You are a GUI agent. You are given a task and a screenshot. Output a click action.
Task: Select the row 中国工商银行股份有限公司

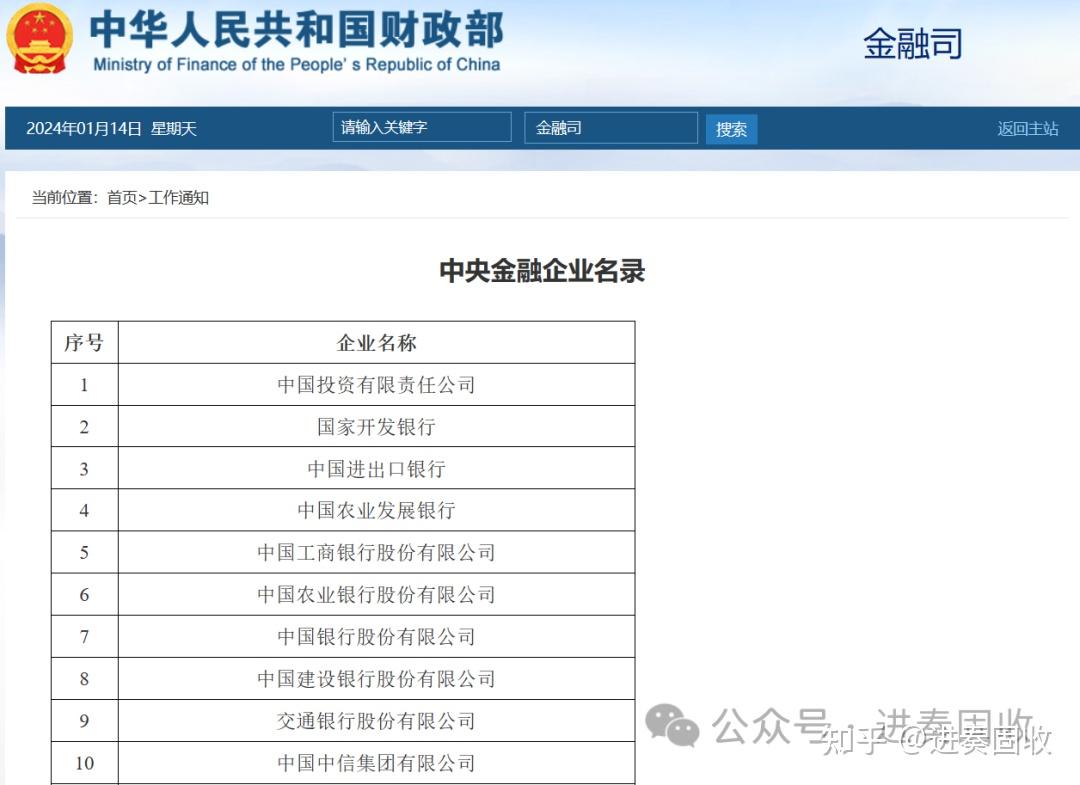(x=343, y=552)
